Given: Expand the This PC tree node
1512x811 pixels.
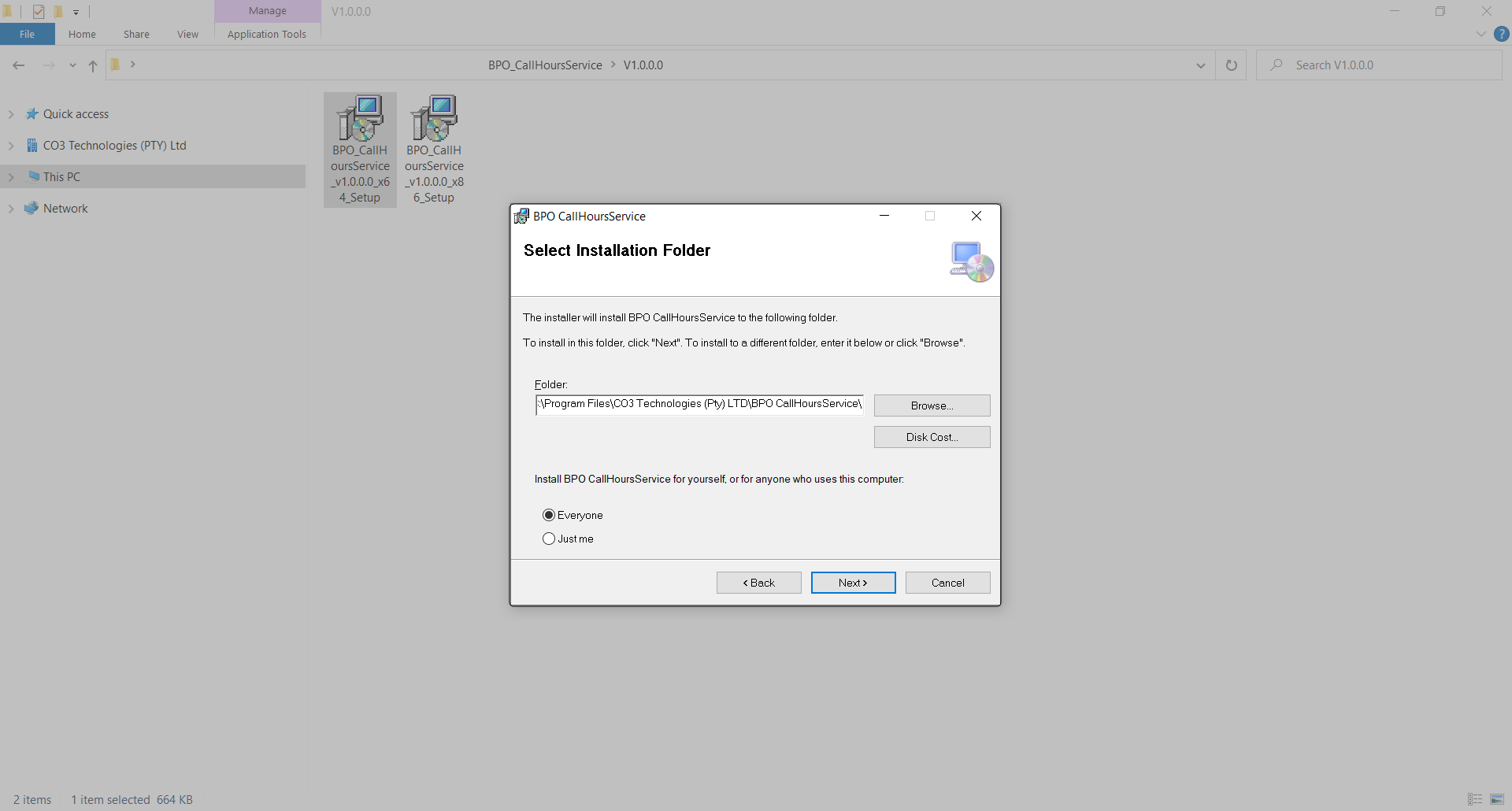Looking at the screenshot, I should pos(11,177).
